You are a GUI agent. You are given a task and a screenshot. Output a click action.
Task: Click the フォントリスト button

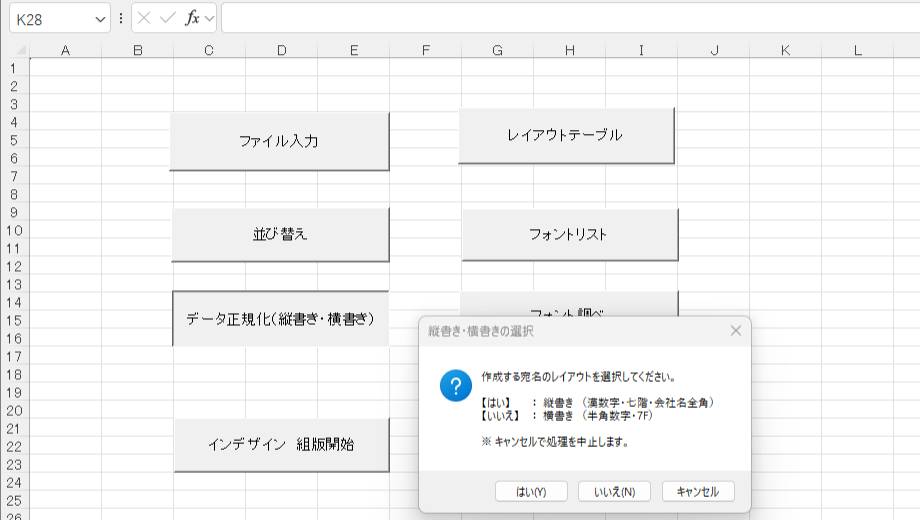569,235
